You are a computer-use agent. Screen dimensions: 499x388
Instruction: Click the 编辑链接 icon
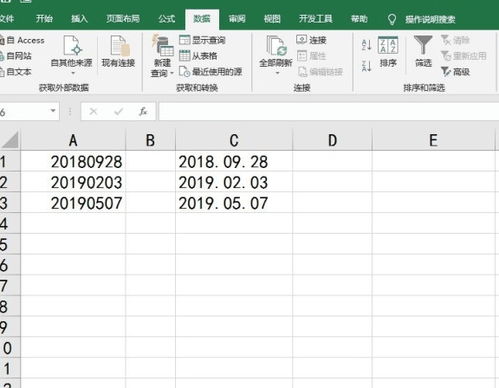(302, 71)
